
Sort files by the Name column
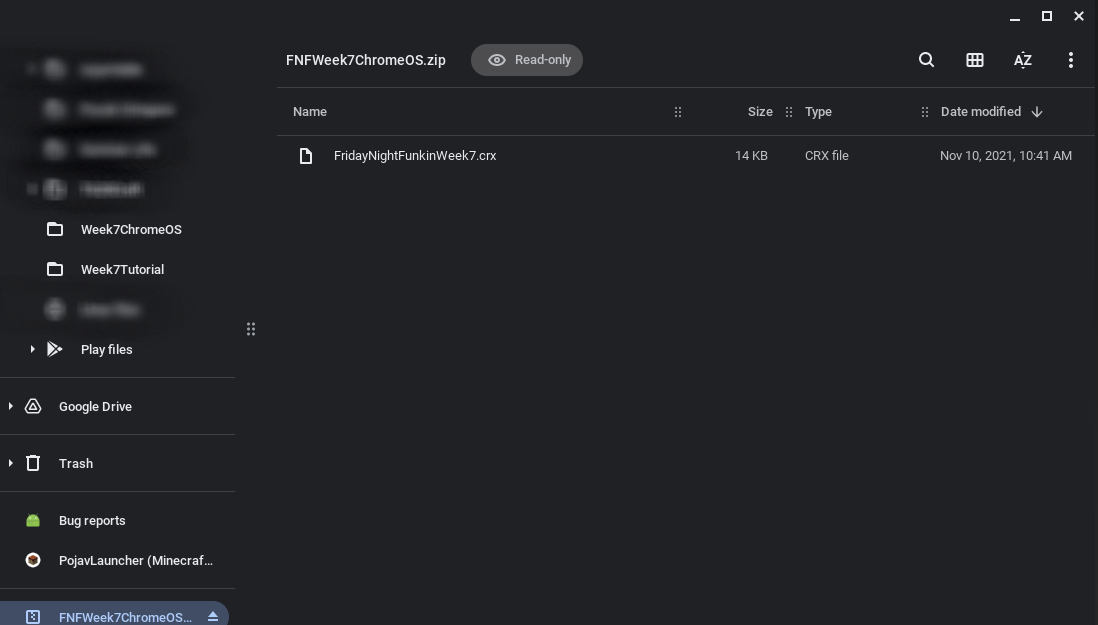tap(310, 112)
